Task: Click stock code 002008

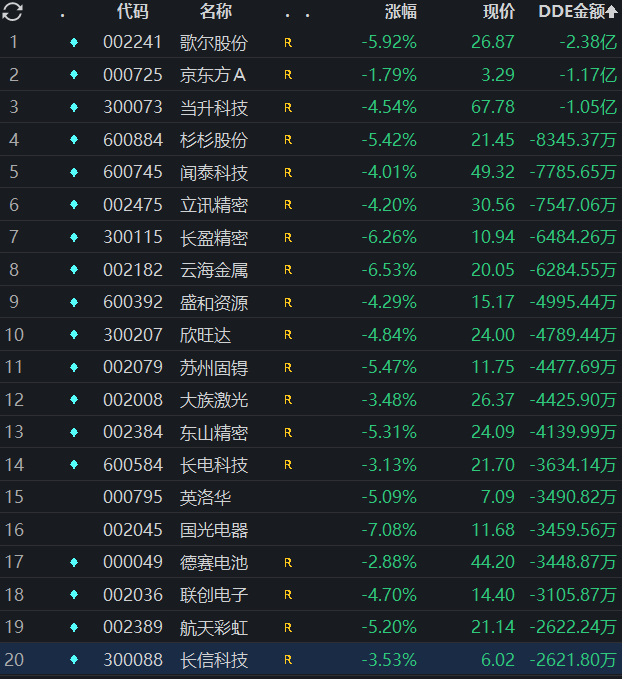Action: coord(133,400)
